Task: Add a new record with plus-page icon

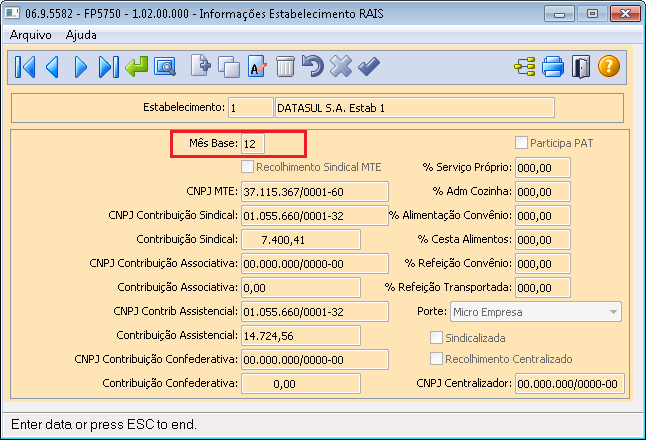Action: tap(201, 66)
